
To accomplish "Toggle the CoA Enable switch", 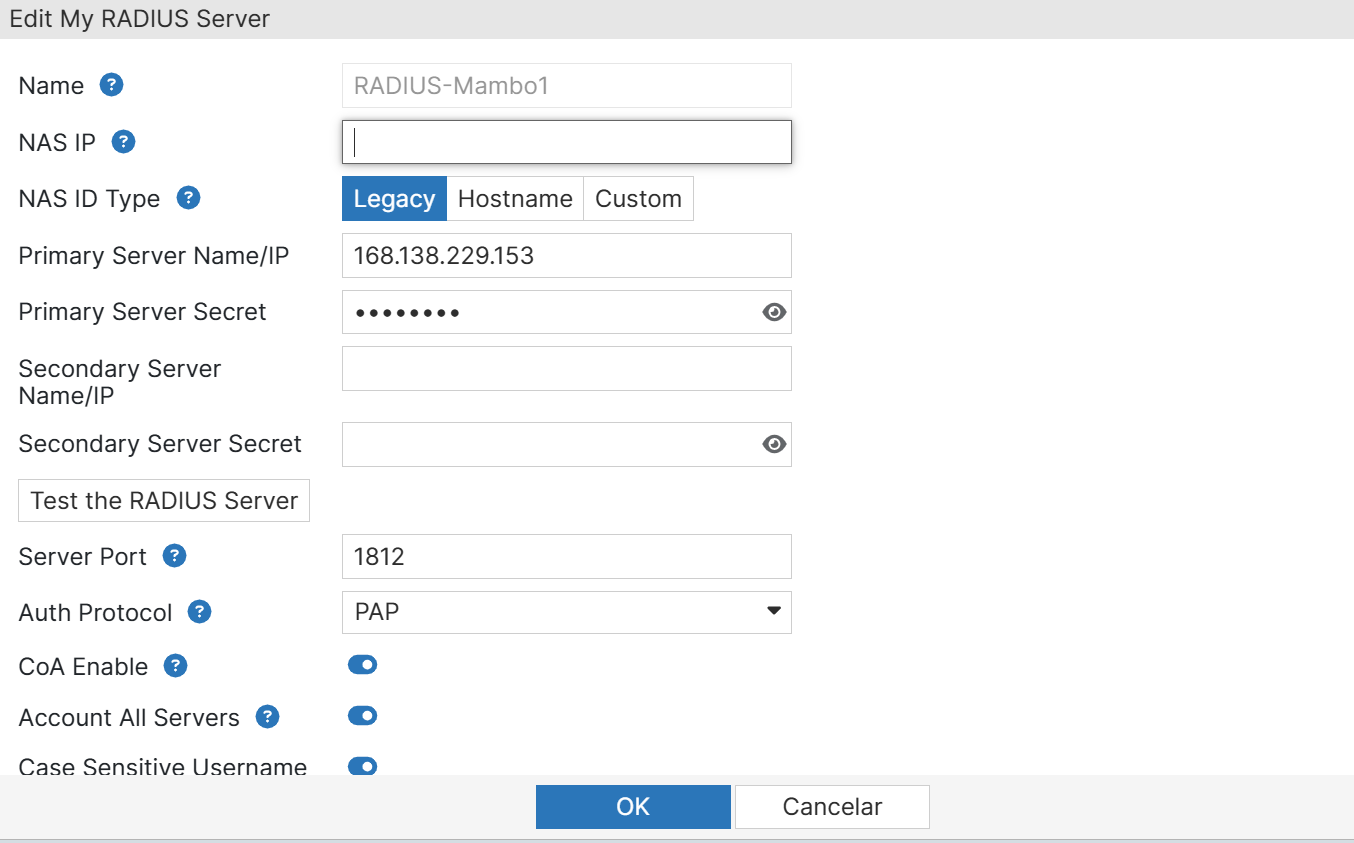I will coord(362,665).
